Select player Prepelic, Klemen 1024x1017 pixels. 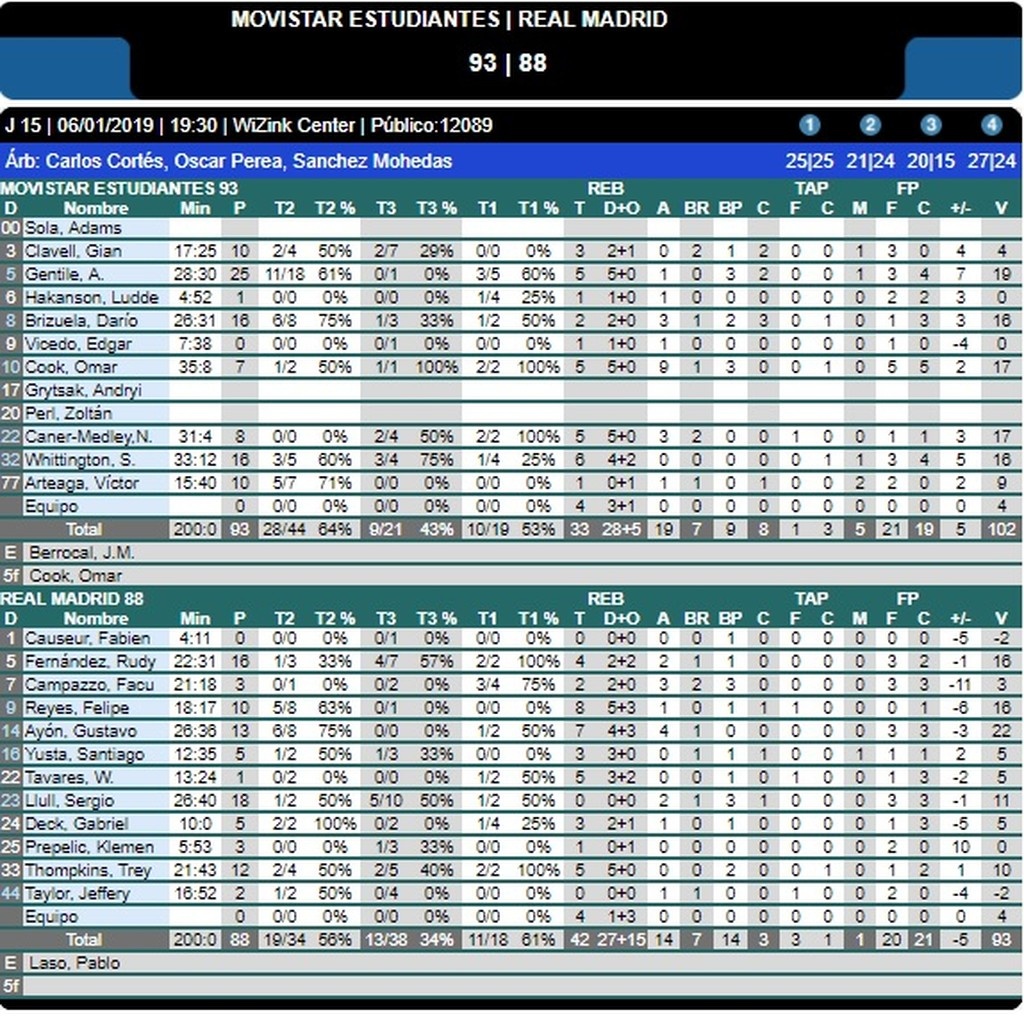[89, 847]
